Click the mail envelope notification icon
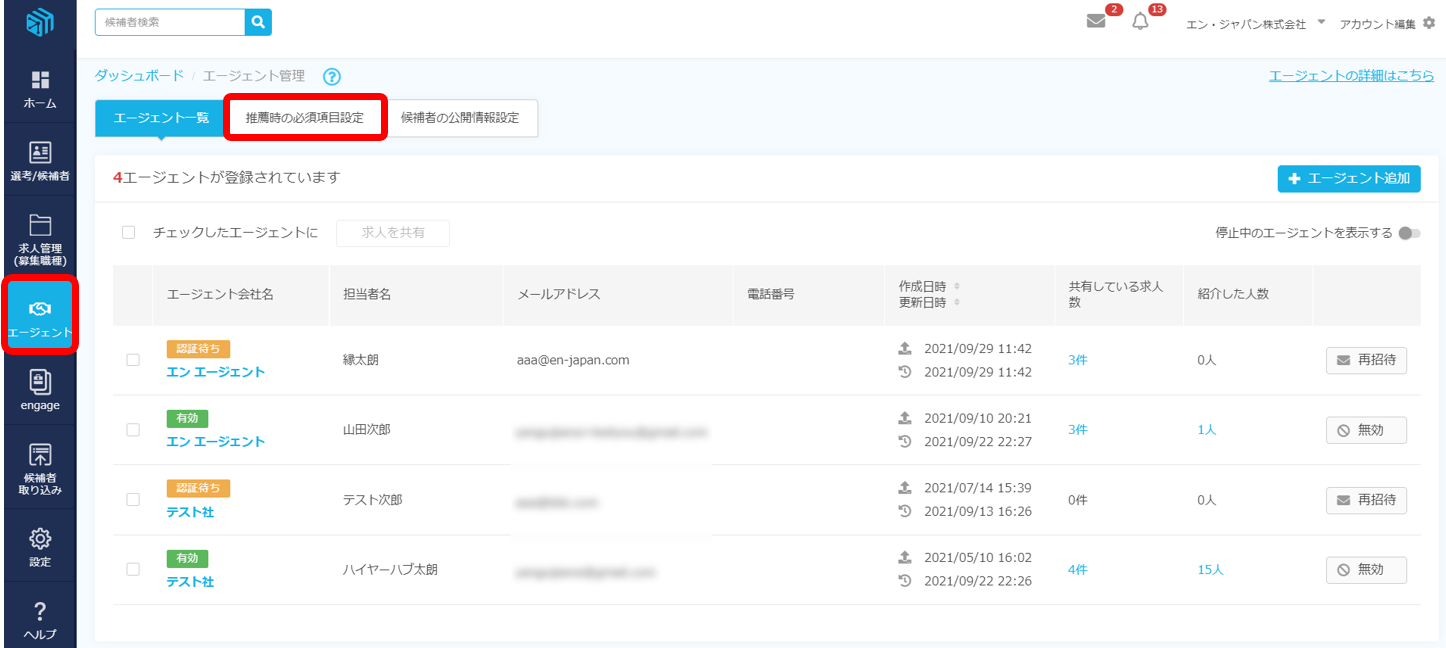The height and width of the screenshot is (648, 1446). point(1096,22)
